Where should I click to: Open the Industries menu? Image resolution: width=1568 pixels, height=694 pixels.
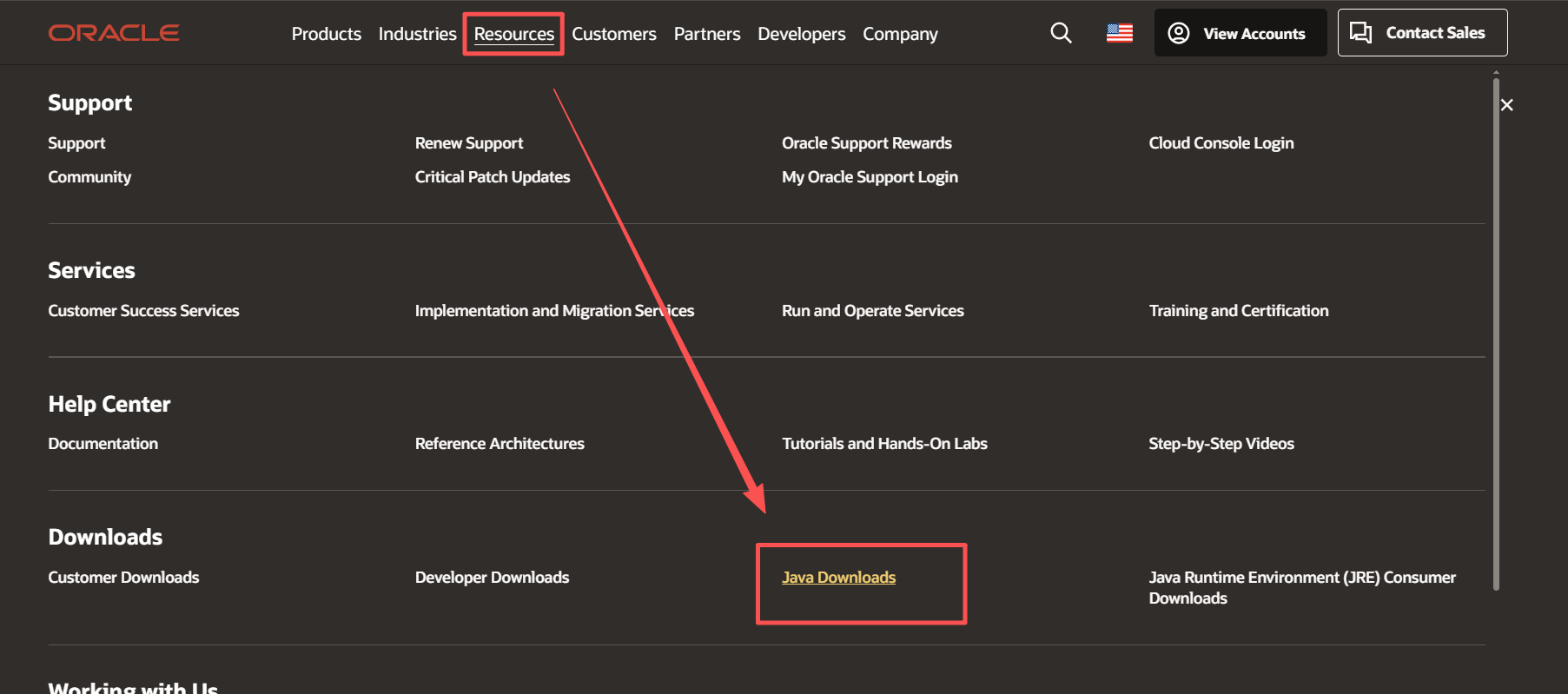(417, 34)
